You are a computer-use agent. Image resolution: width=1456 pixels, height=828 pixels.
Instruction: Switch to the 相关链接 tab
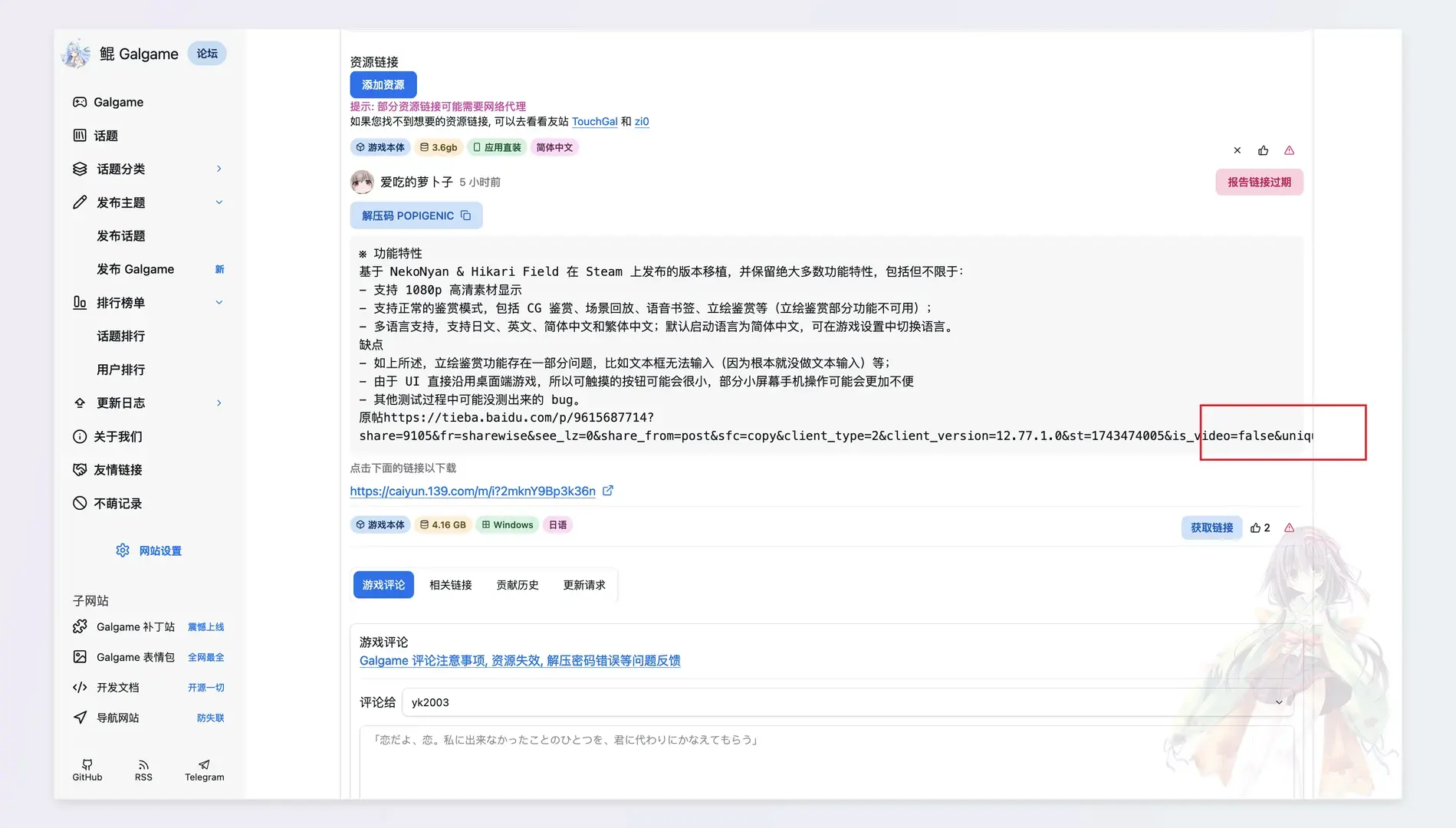click(451, 585)
